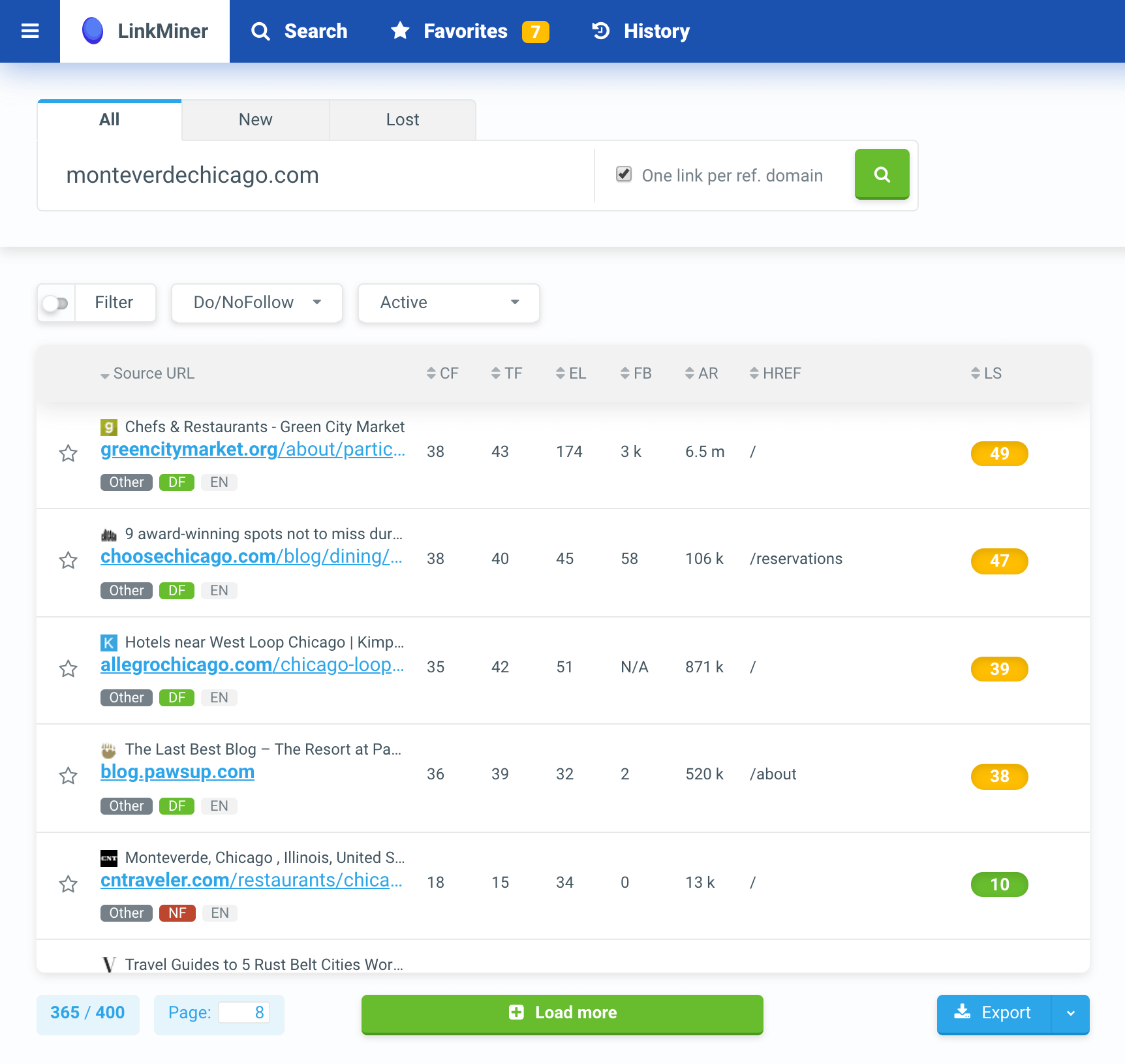Sort by CF column
This screenshot has height=1064, width=1125.
tap(442, 373)
